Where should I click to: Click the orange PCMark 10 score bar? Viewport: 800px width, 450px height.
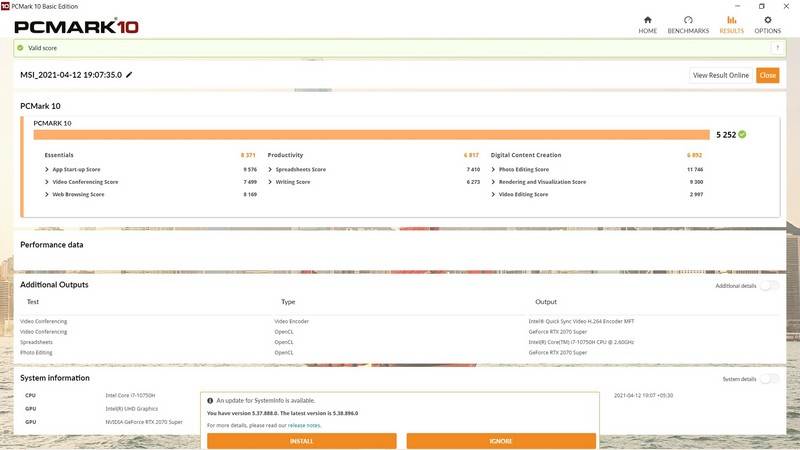(371, 134)
